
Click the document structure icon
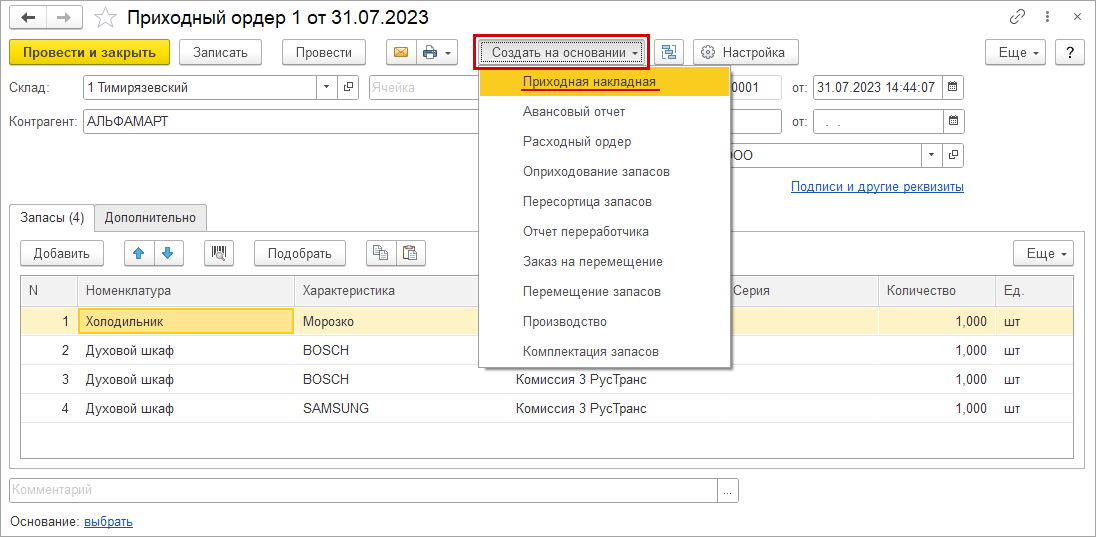tap(669, 52)
